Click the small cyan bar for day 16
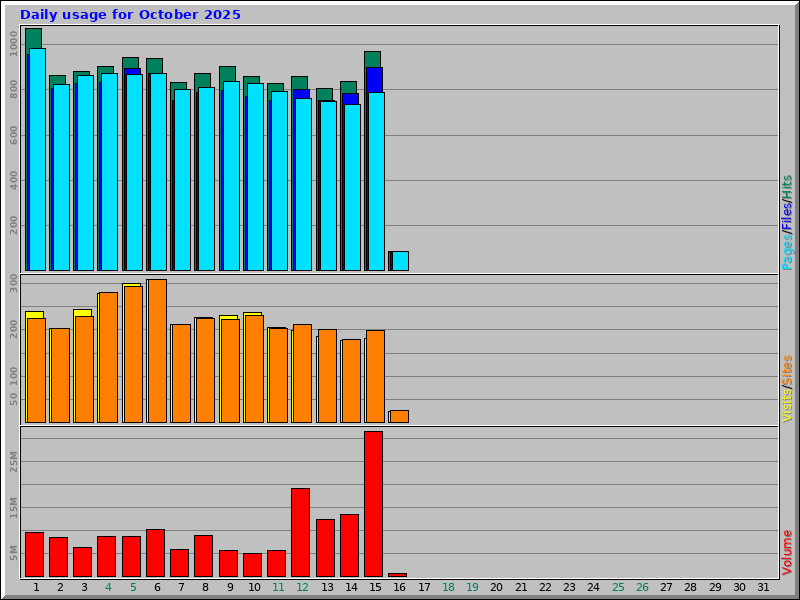Viewport: 800px width, 600px height. click(400, 261)
